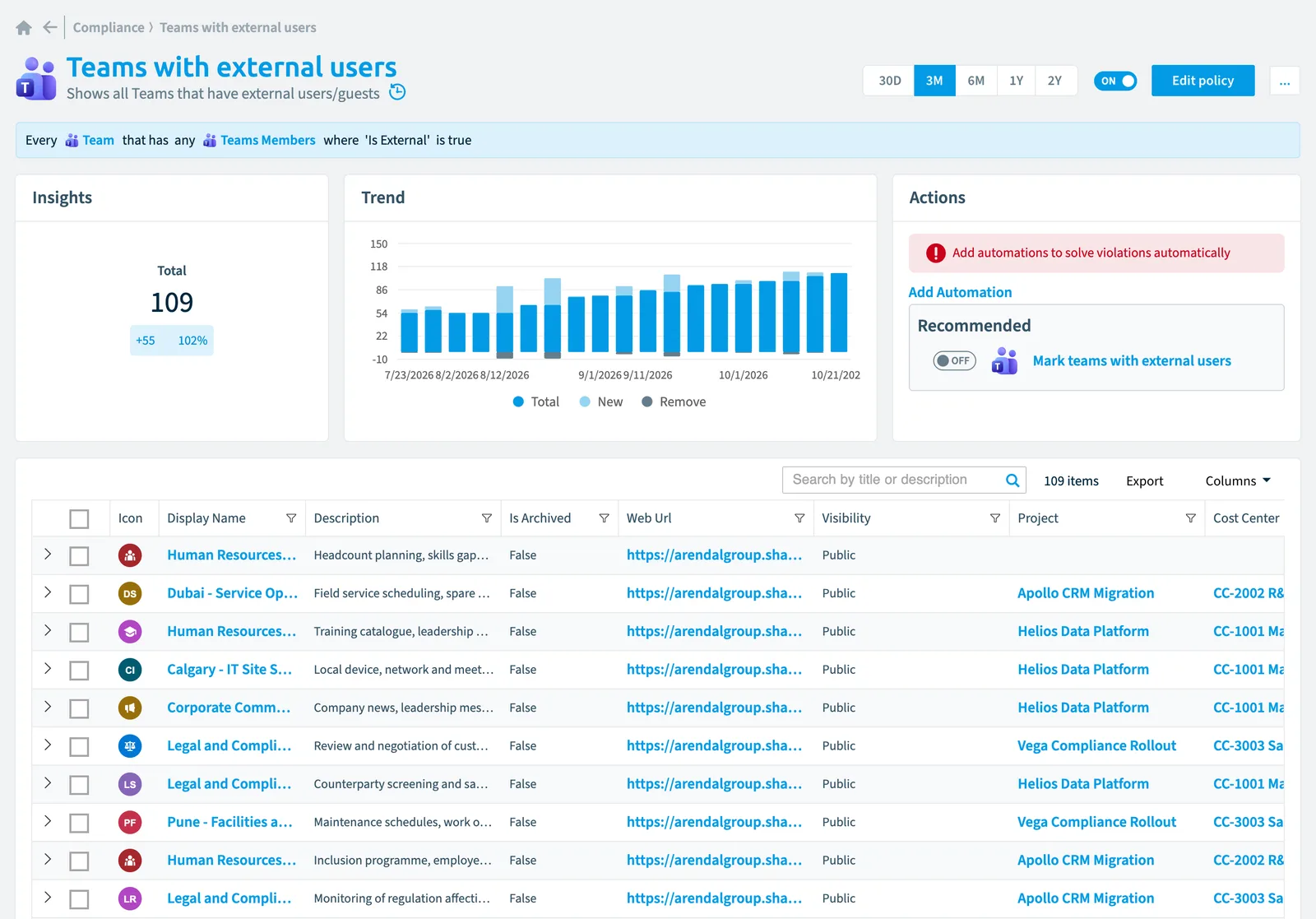This screenshot has width=1316, height=919.
Task: Click the back arrow icon
Action: tap(50, 27)
